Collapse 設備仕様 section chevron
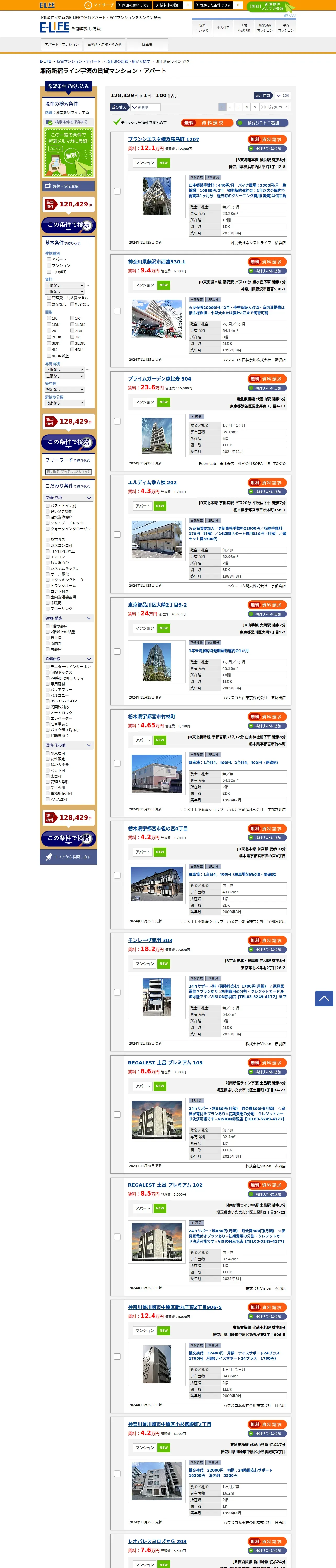Image resolution: width=336 pixels, height=1568 pixels. coord(89,659)
